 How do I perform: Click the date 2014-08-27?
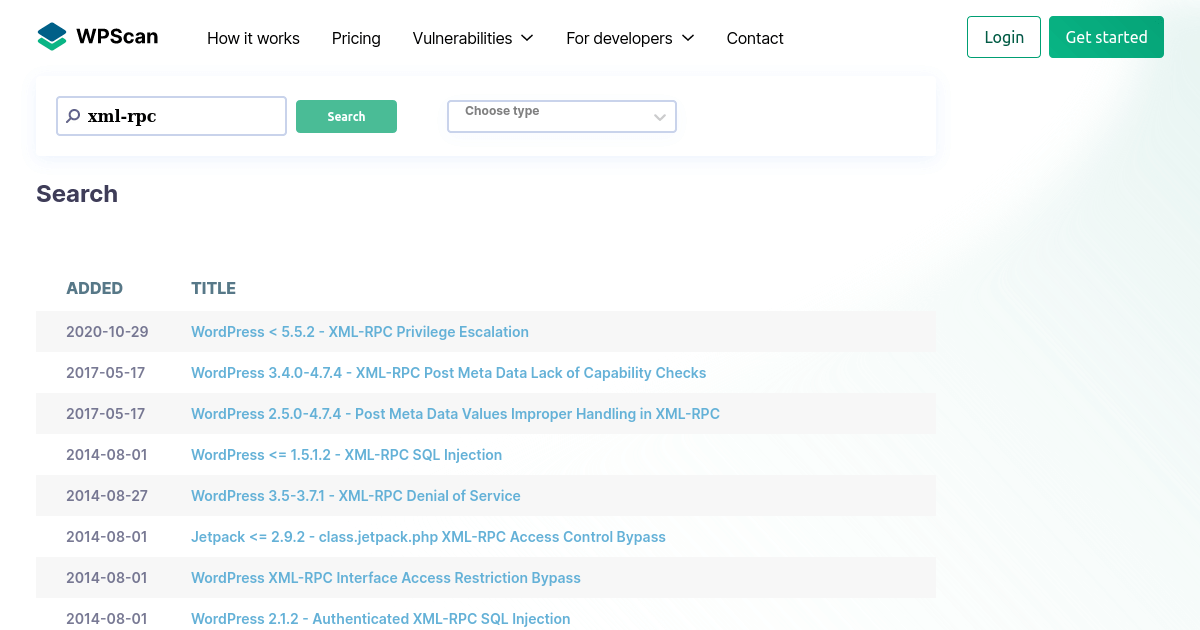click(106, 496)
